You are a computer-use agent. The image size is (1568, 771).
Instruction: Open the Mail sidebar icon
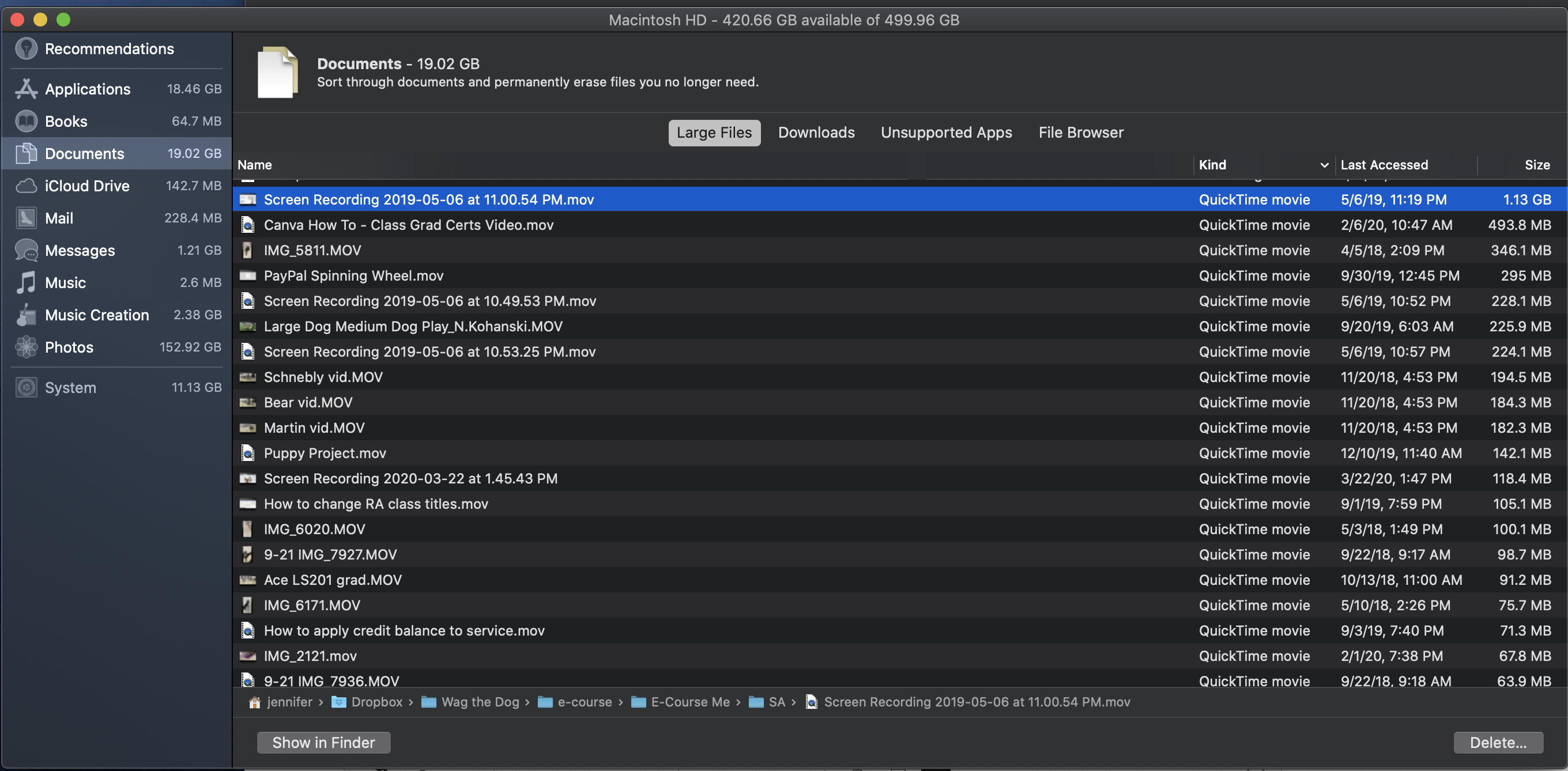(25, 218)
